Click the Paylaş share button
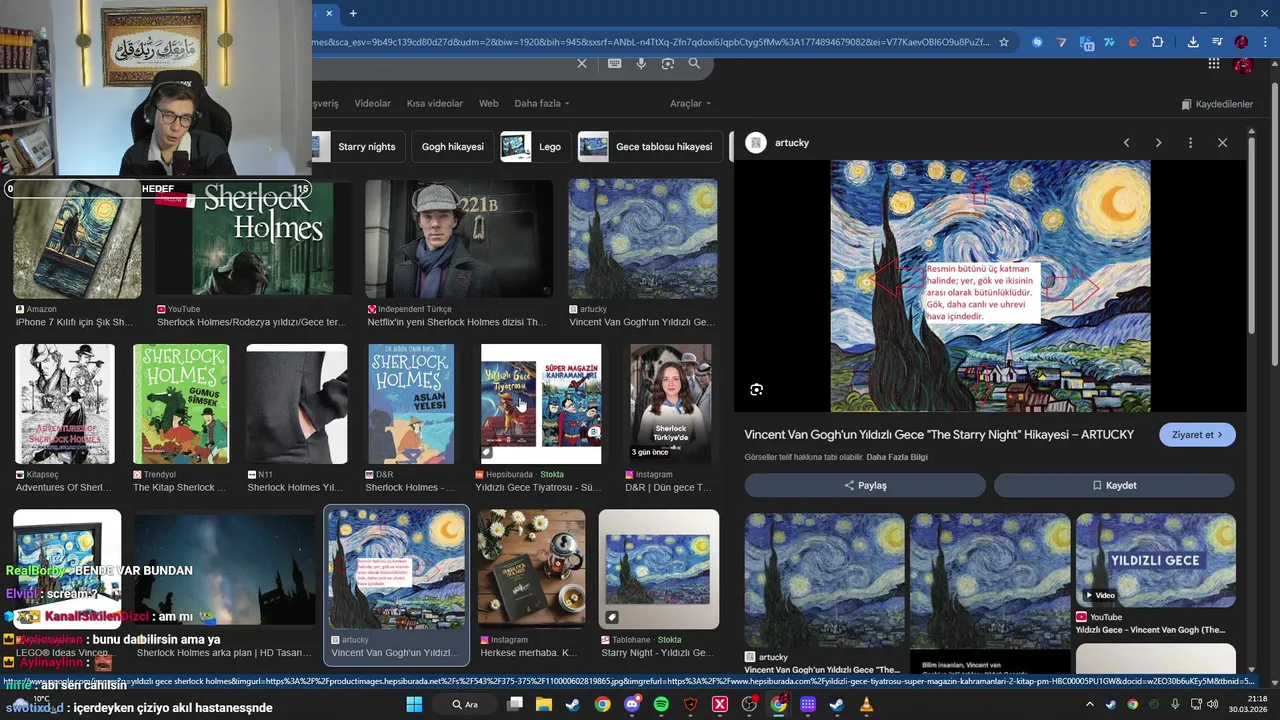1280x720 pixels. (x=865, y=485)
